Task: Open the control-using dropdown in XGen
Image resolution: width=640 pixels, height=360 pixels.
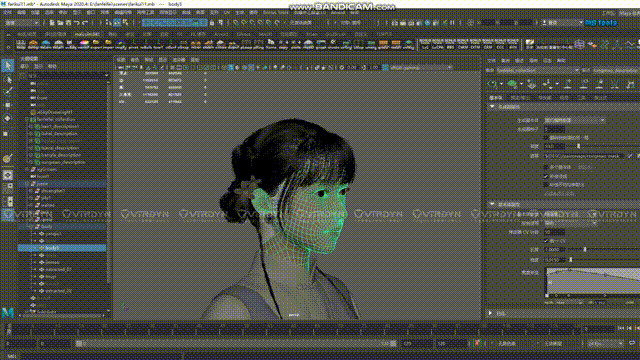Action: coord(571,223)
